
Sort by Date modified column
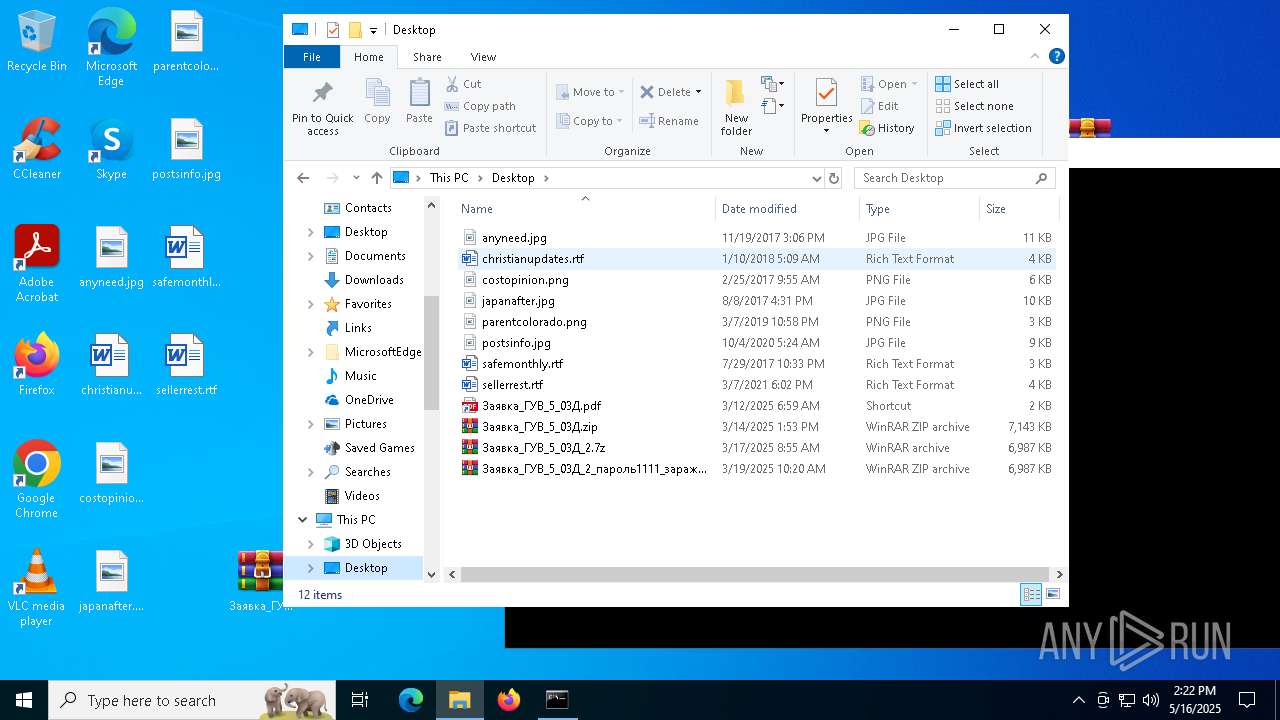pyautogui.click(x=787, y=209)
